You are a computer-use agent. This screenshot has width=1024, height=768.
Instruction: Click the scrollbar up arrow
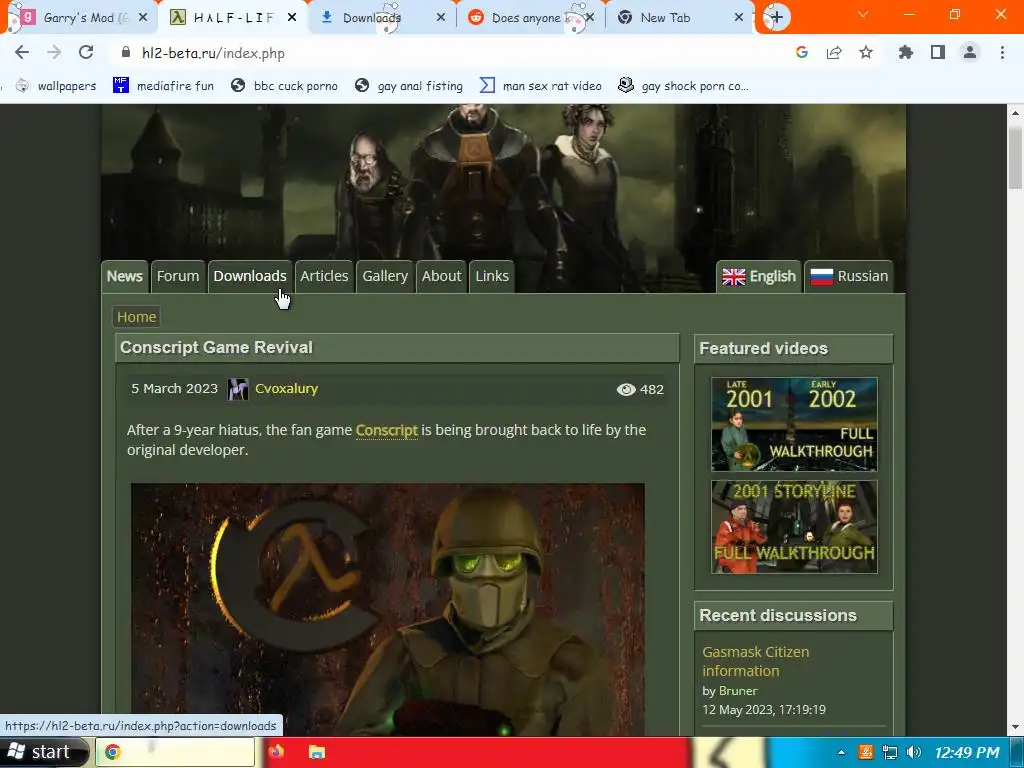point(1015,113)
